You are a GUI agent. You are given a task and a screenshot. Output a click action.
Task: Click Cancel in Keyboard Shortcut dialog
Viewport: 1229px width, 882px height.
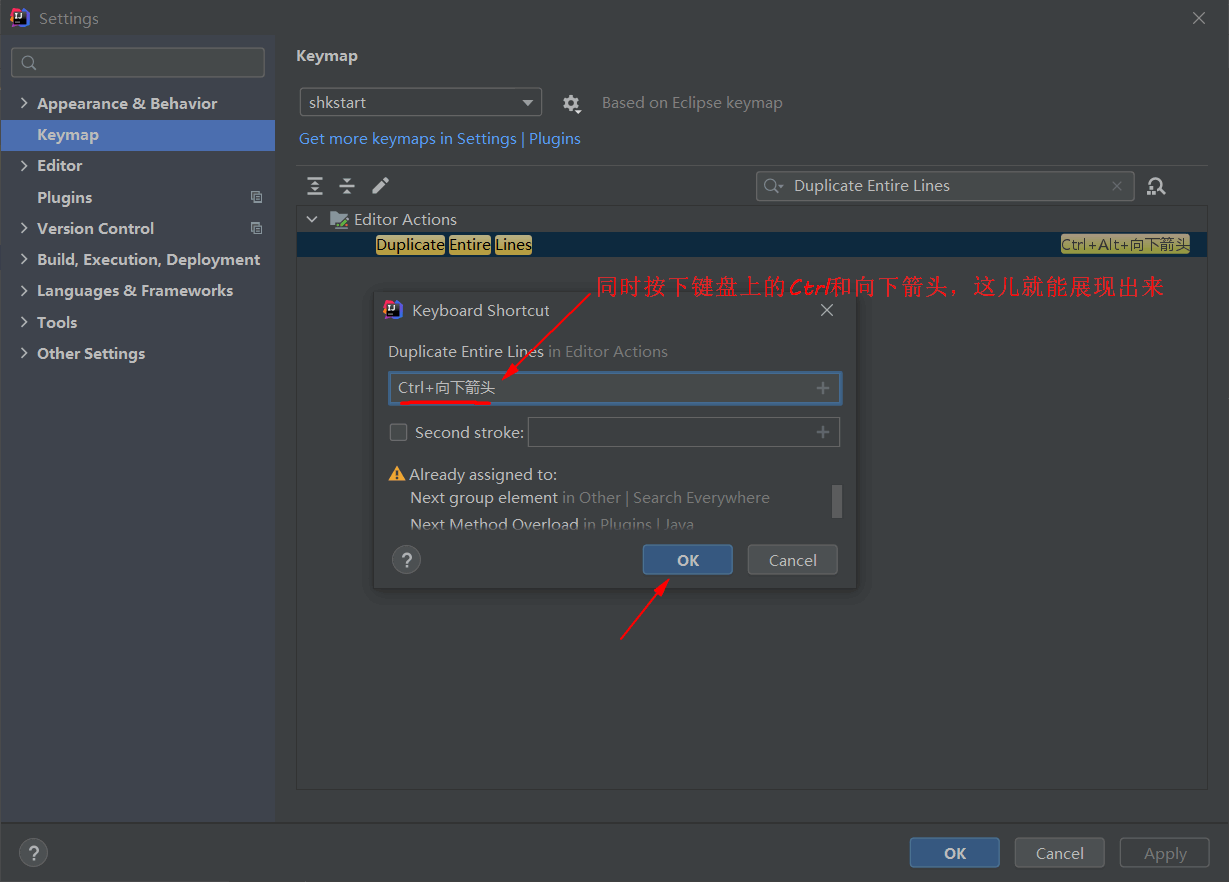point(793,560)
